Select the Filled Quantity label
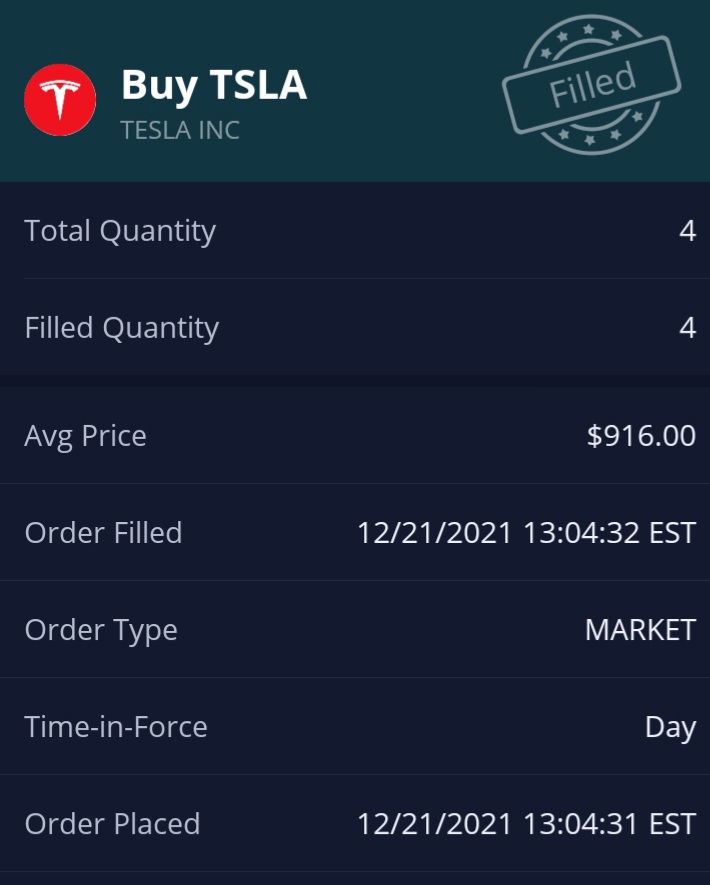 121,328
